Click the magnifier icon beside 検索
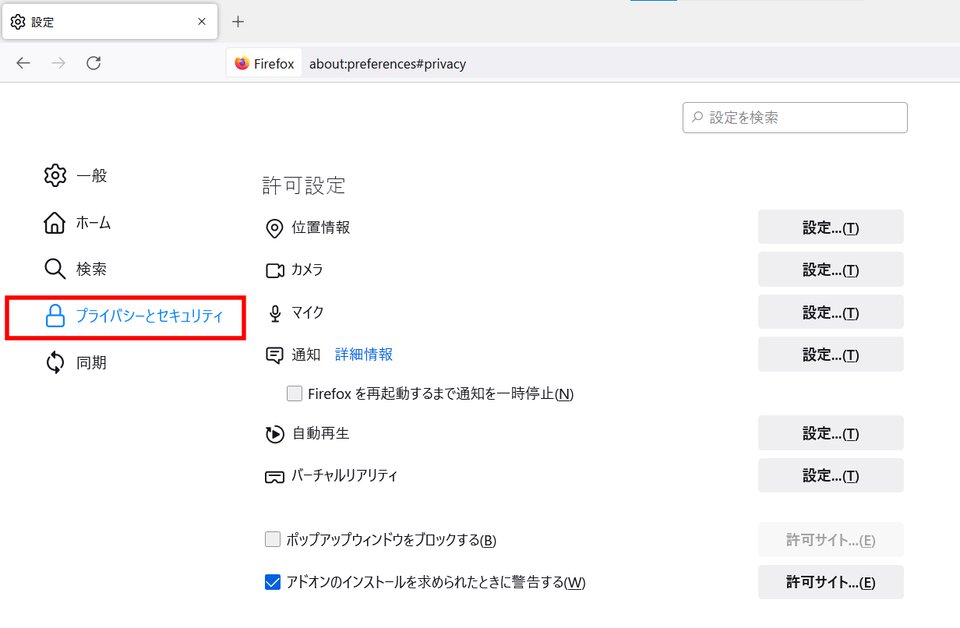Screen dimensions: 960x628 55,269
